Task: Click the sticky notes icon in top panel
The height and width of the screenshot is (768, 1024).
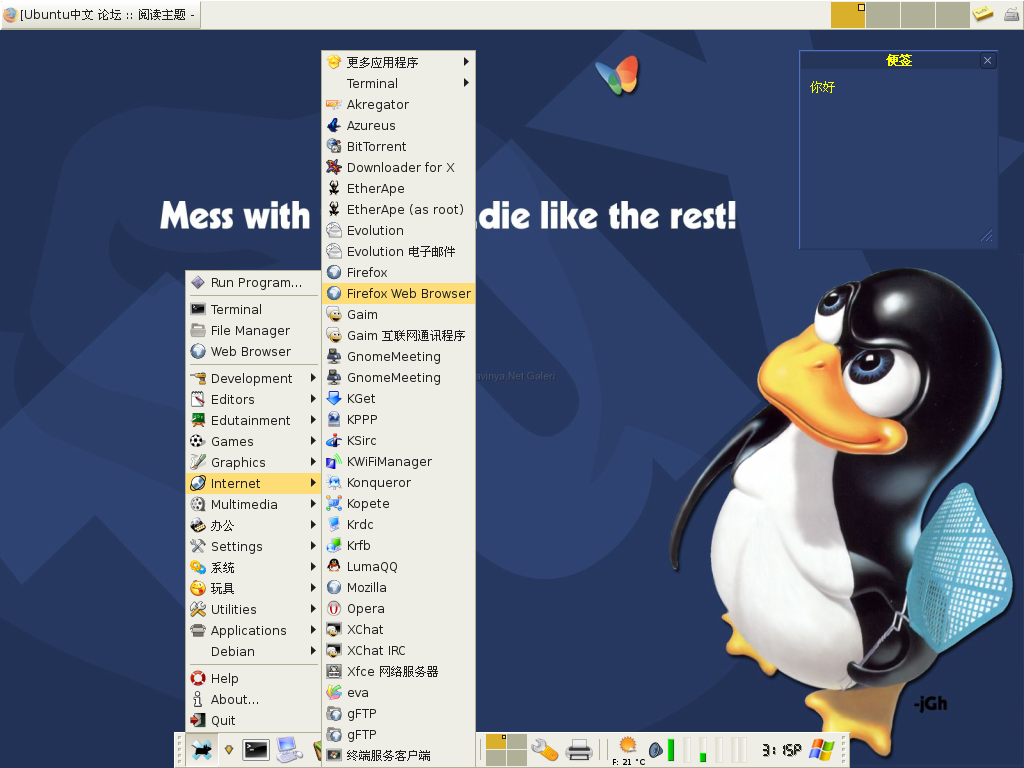Action: [x=982, y=13]
